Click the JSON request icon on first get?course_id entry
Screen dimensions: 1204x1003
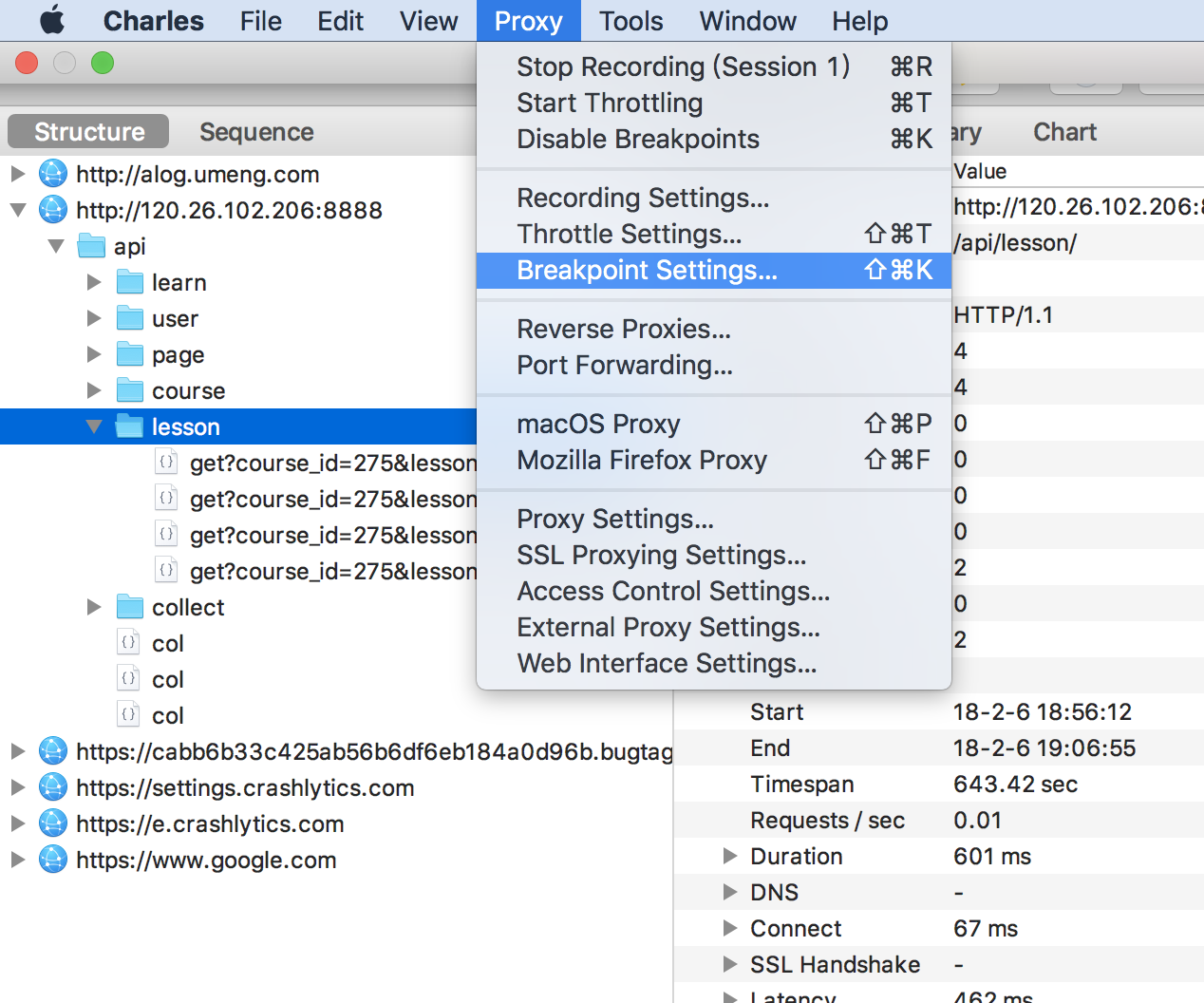click(x=166, y=462)
